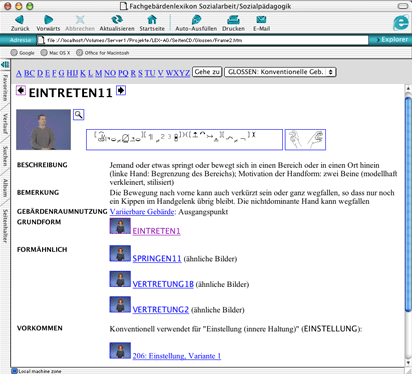Open the VERTRETUNG2 video thumbnail
The width and height of the screenshot is (412, 374).
120,304
